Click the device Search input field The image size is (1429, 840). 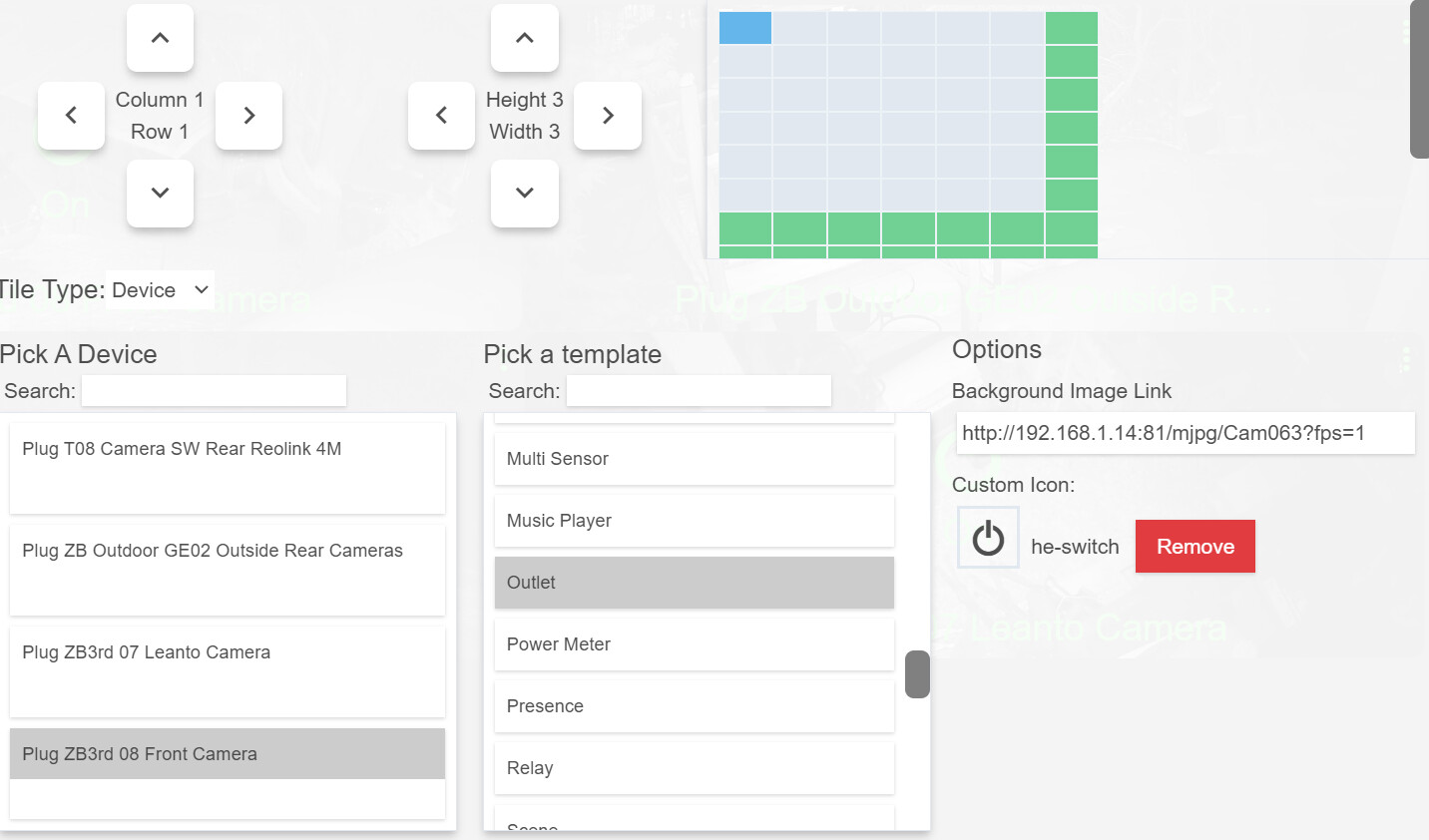[214, 391]
